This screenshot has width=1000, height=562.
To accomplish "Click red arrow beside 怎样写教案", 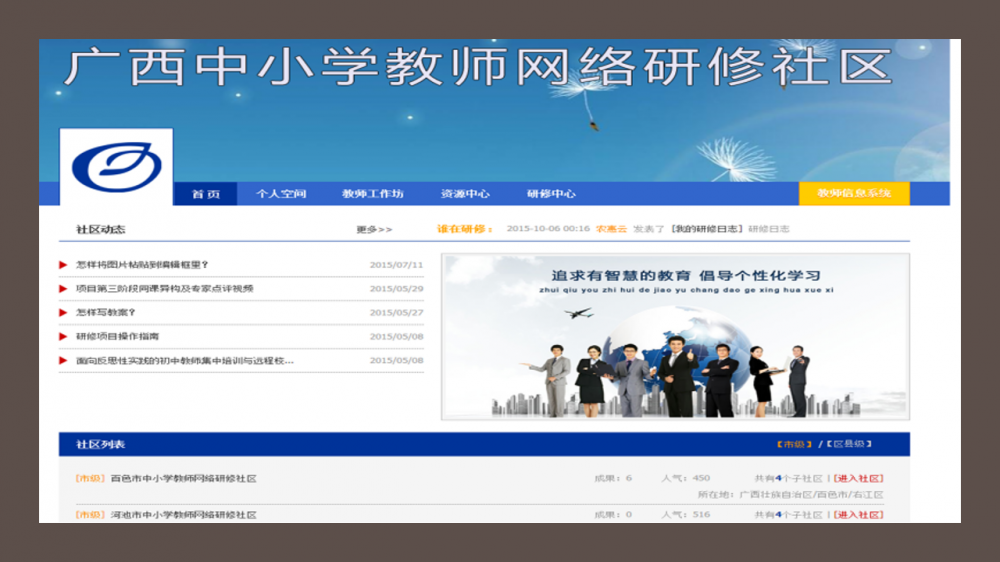I will click(64, 313).
